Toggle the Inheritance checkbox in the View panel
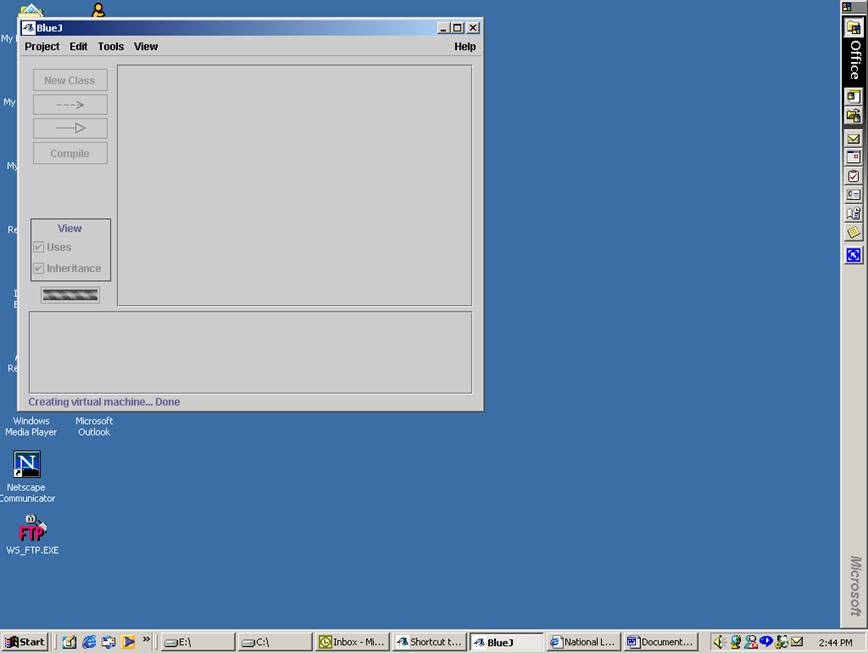 tap(39, 268)
